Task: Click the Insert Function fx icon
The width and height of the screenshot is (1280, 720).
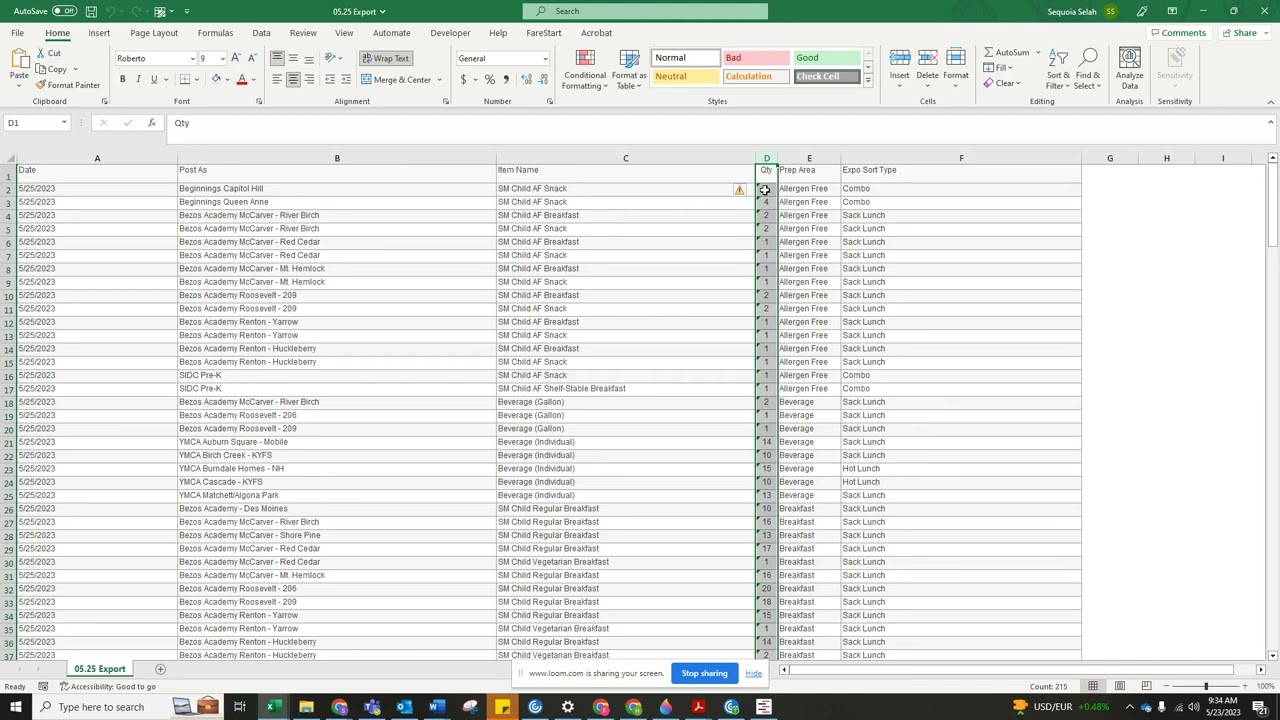Action: pos(152,123)
